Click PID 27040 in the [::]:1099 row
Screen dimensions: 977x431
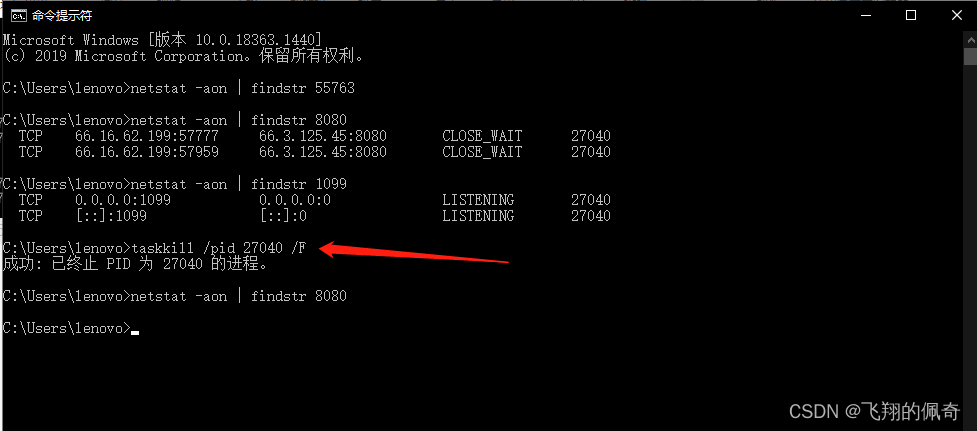pyautogui.click(x=591, y=216)
